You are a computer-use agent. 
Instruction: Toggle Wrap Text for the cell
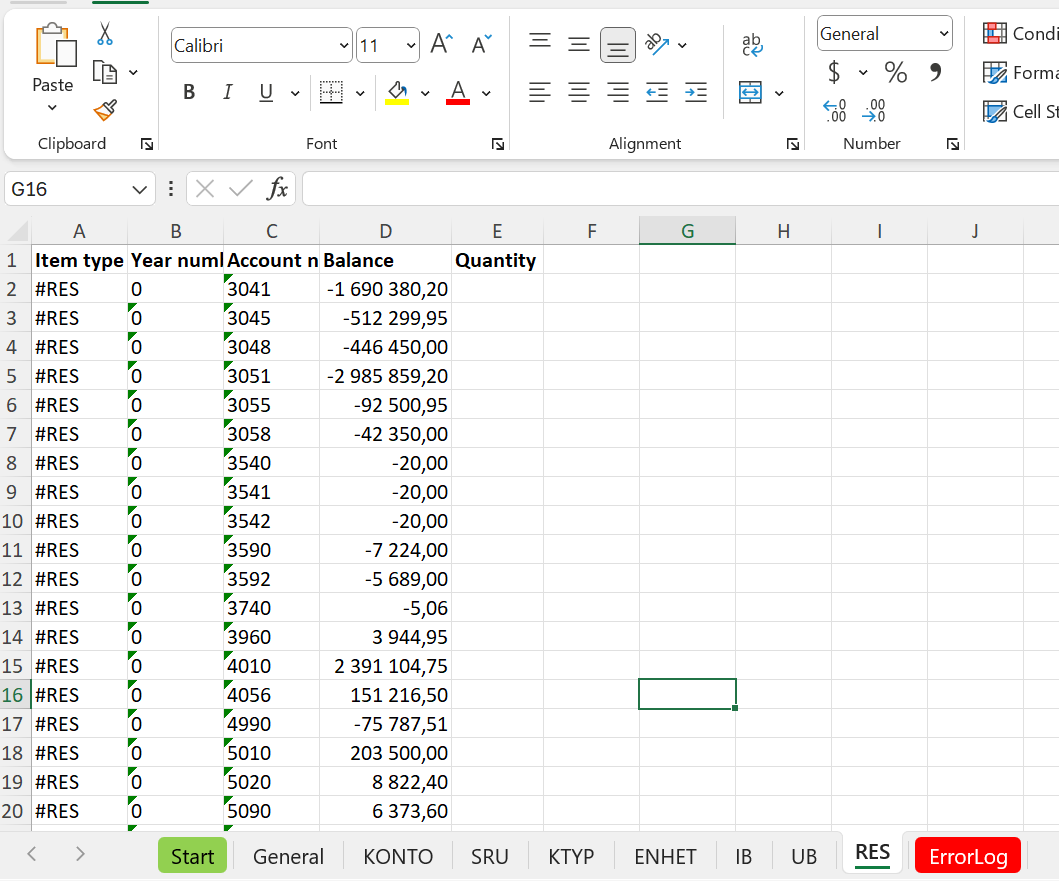tap(752, 44)
